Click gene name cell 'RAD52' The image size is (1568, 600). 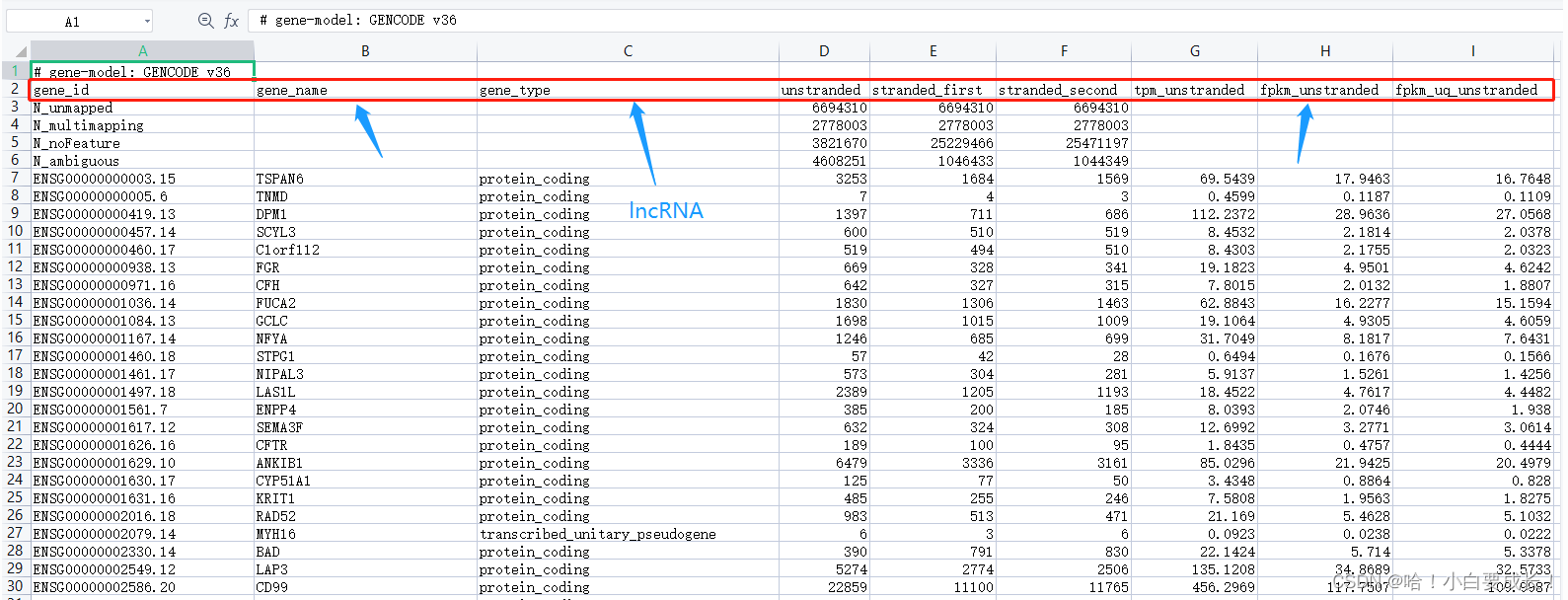365,516
